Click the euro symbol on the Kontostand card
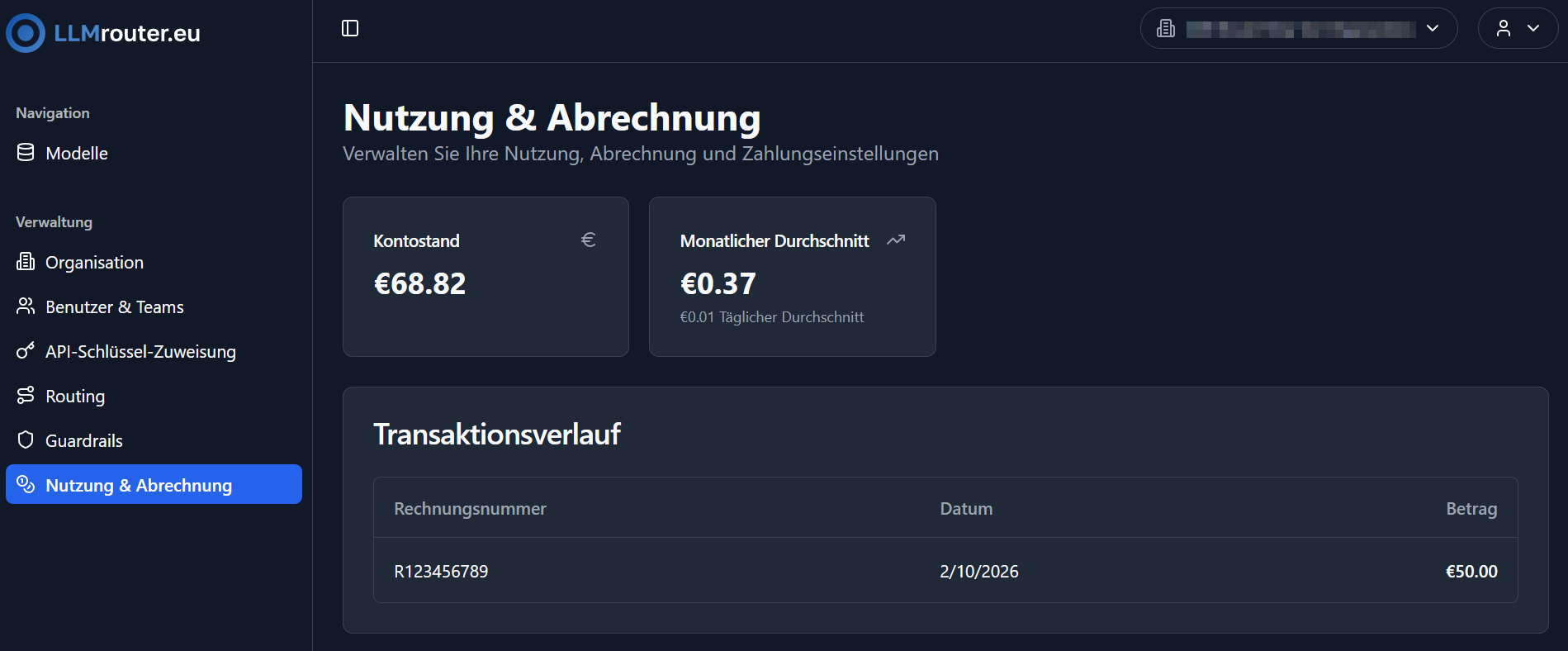The image size is (1568, 651). [588, 240]
